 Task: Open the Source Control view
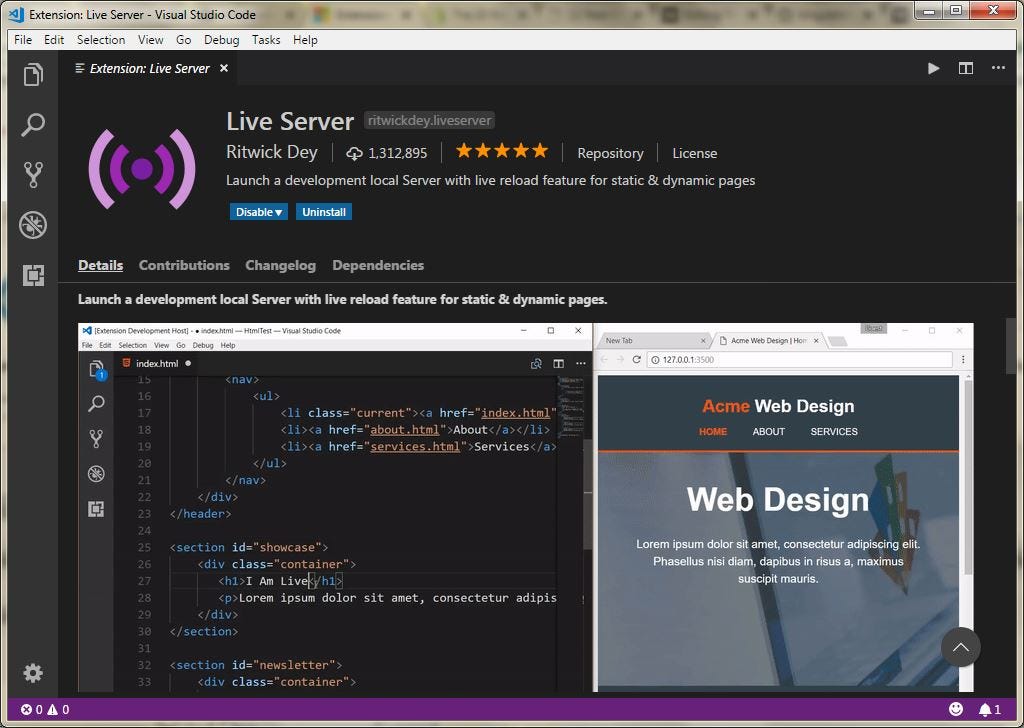coord(33,175)
